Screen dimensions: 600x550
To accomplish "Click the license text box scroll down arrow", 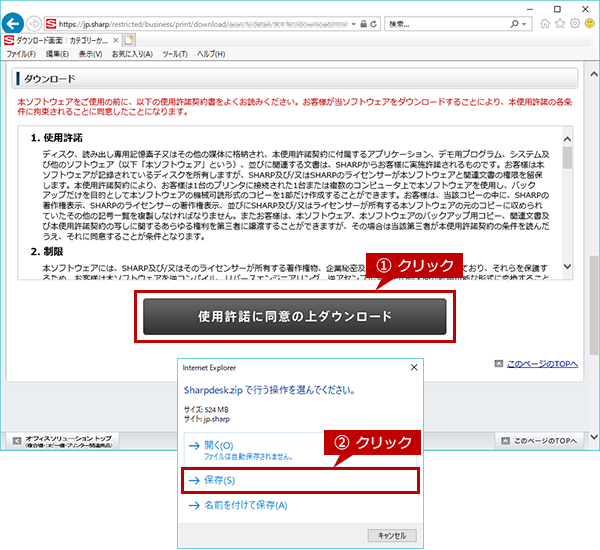I will point(567,266).
